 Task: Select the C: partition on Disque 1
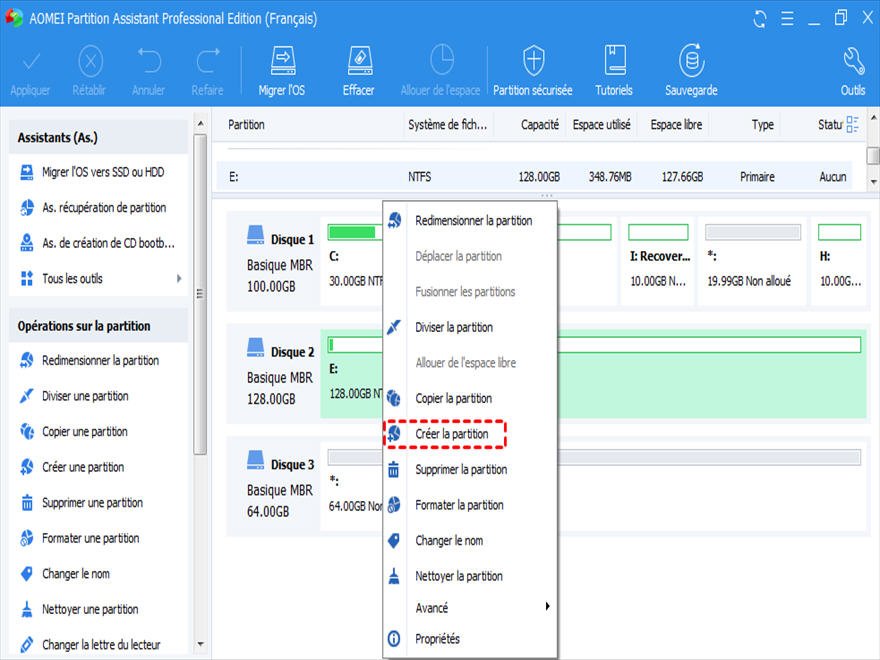(352, 260)
